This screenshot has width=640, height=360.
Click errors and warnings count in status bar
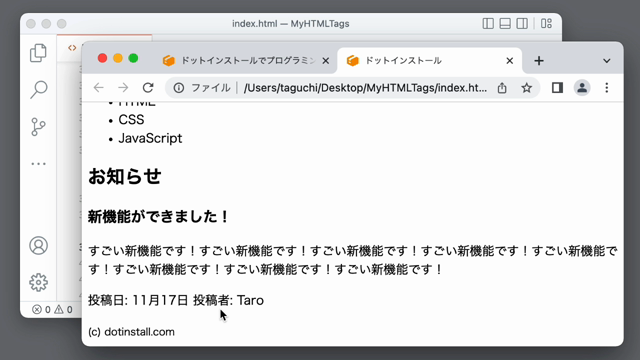(x=52, y=309)
